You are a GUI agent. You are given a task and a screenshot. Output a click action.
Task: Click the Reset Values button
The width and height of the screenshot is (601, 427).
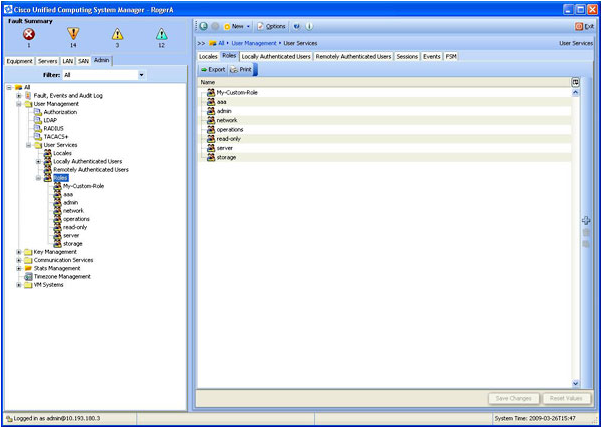tap(566, 398)
